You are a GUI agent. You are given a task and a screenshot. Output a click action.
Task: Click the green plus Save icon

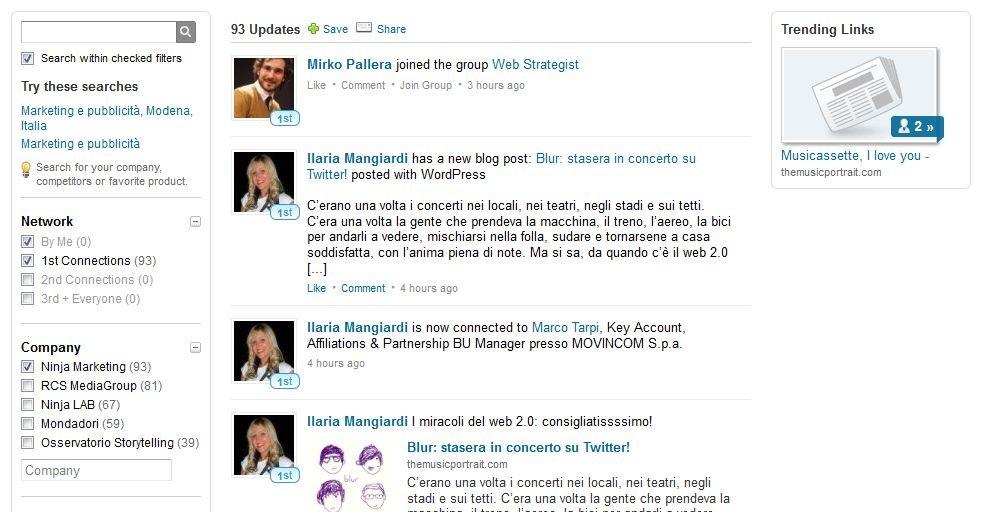[313, 28]
